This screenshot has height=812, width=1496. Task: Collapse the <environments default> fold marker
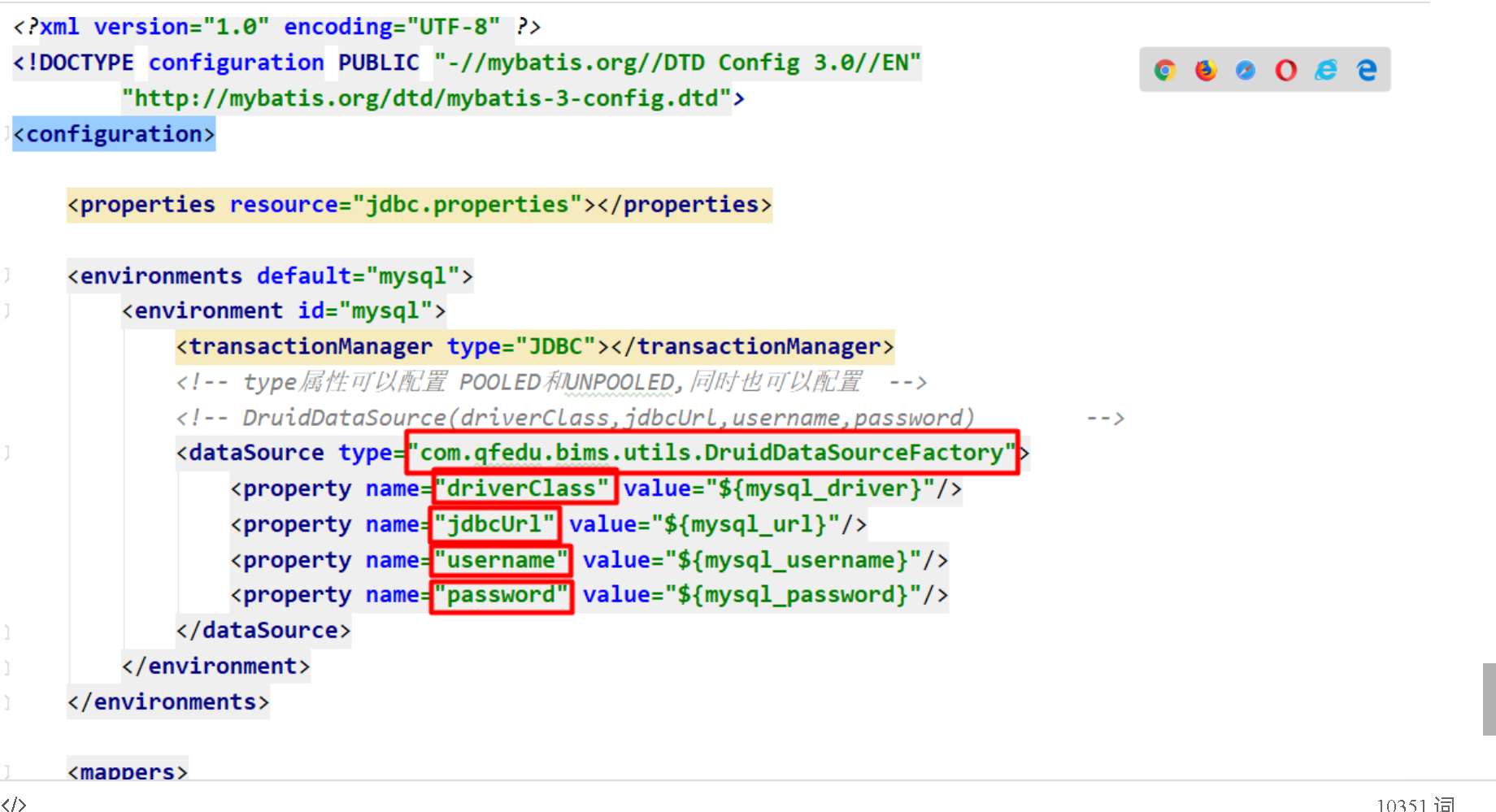[7, 276]
